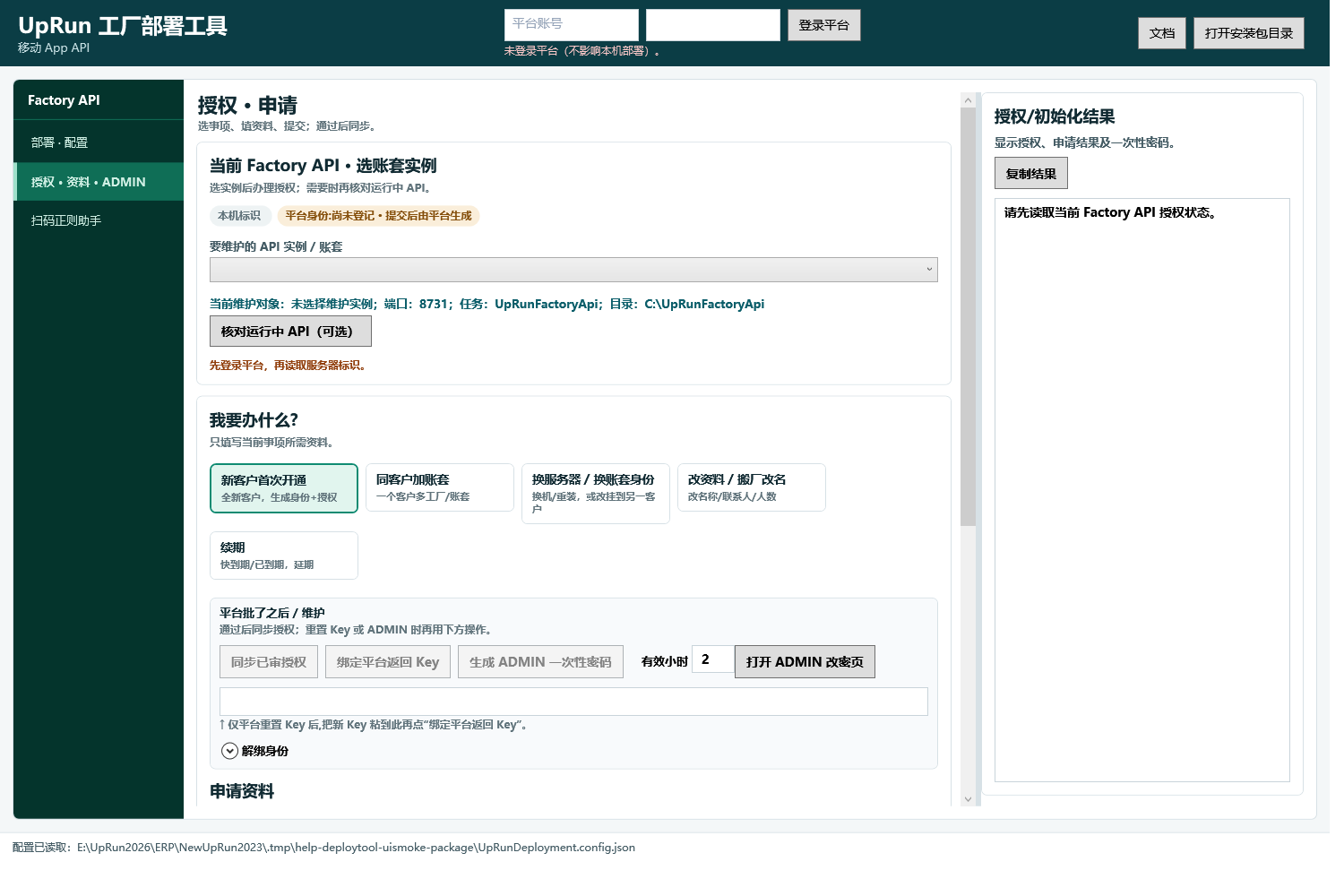Click the 未登录平台 status message
Screen dimensions: 1344x896
582,51
